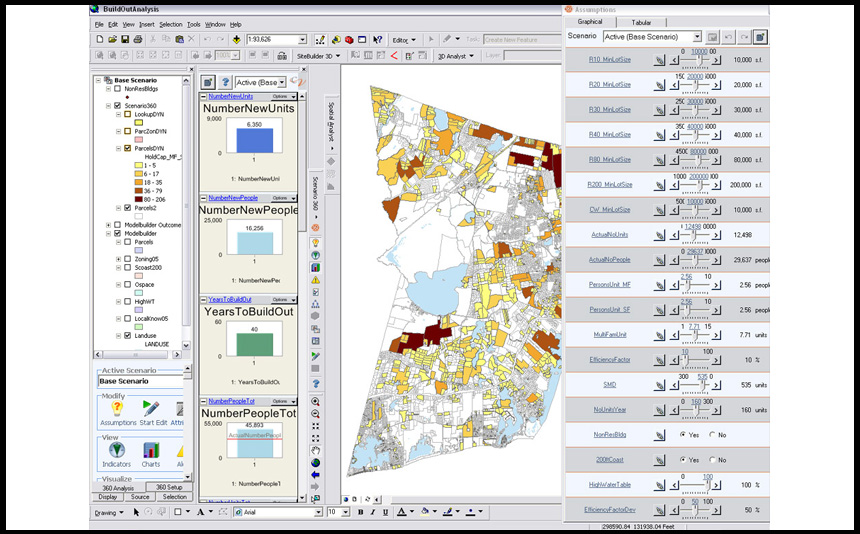Click the yellow warning alerts icon
860x534 pixels.
coord(315,280)
